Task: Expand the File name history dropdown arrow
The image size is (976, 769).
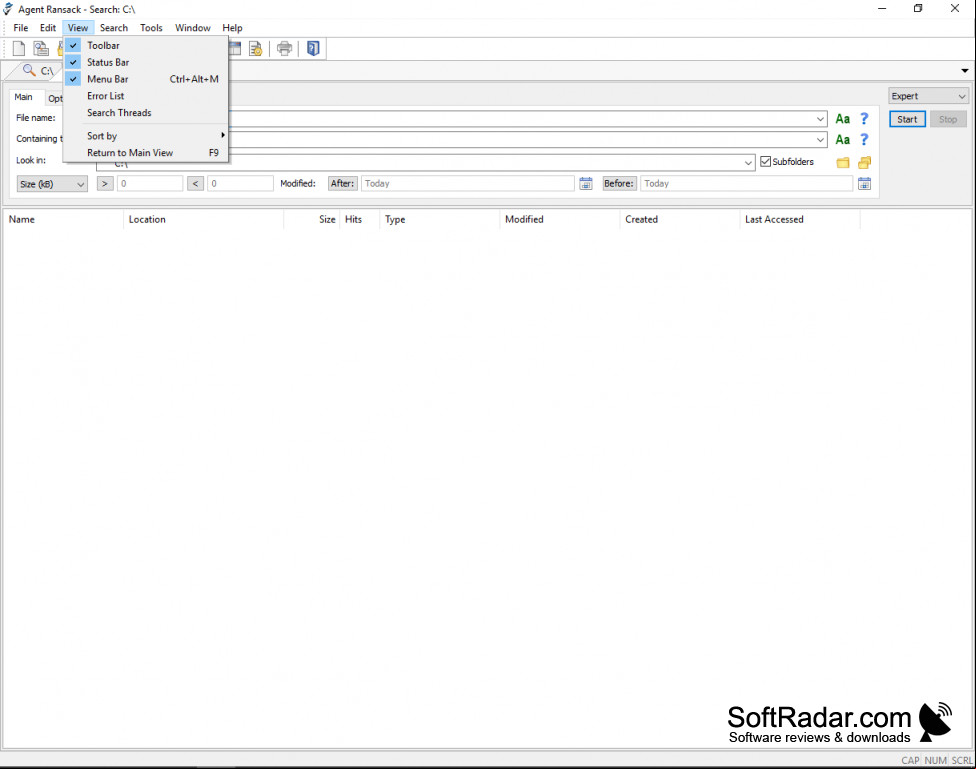Action: pyautogui.click(x=820, y=119)
